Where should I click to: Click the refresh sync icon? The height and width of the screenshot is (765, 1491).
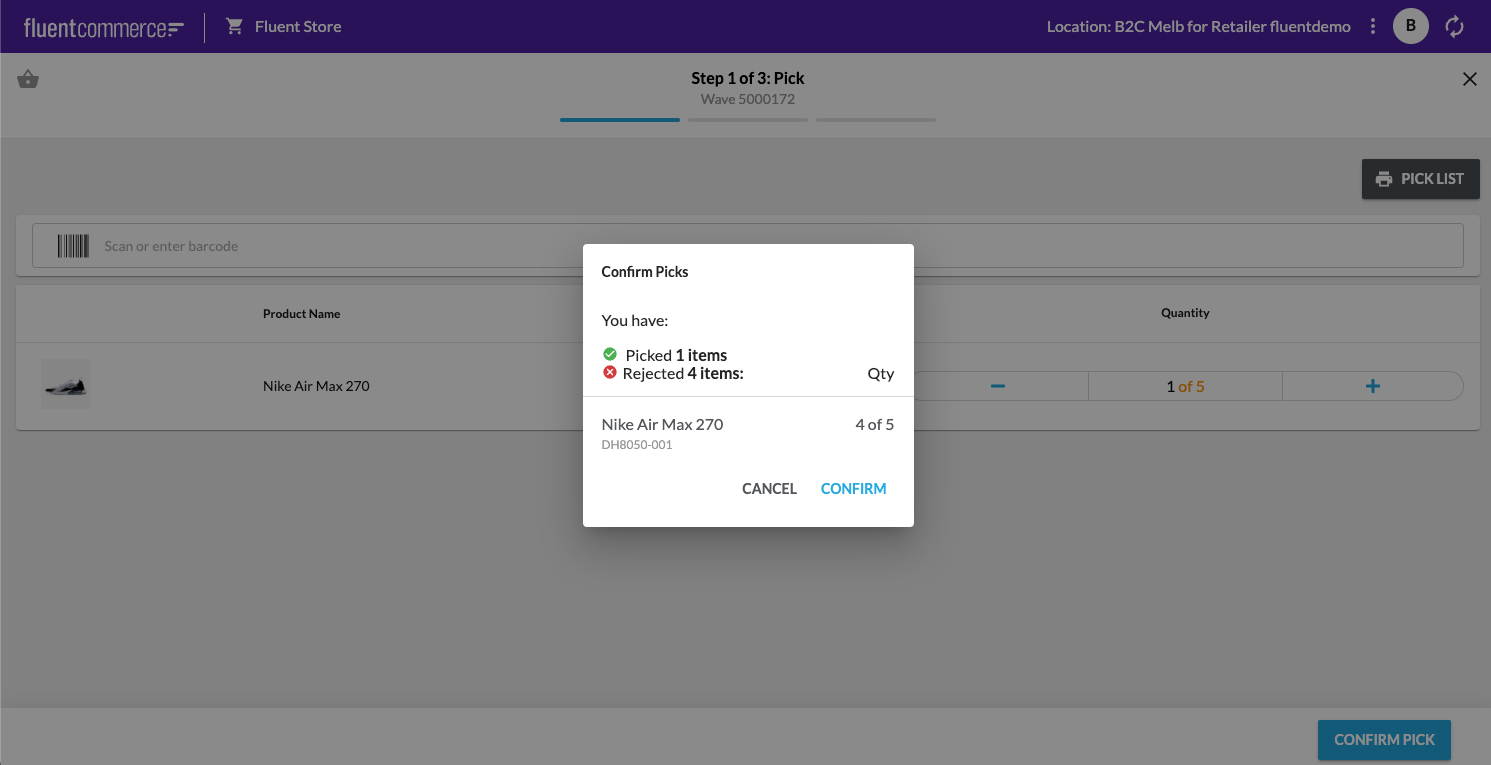coord(1455,27)
